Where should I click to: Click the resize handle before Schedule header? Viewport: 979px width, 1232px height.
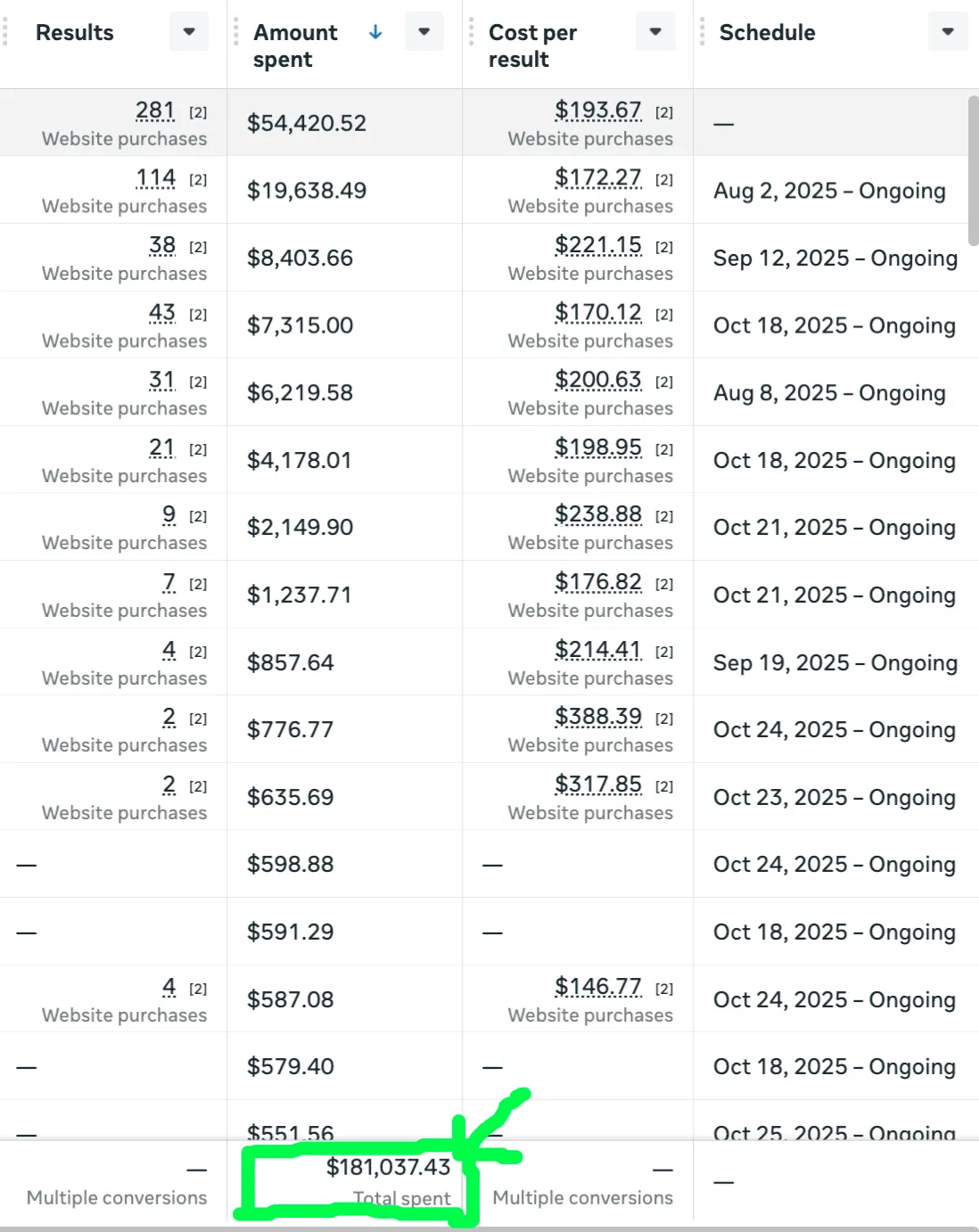tap(702, 32)
